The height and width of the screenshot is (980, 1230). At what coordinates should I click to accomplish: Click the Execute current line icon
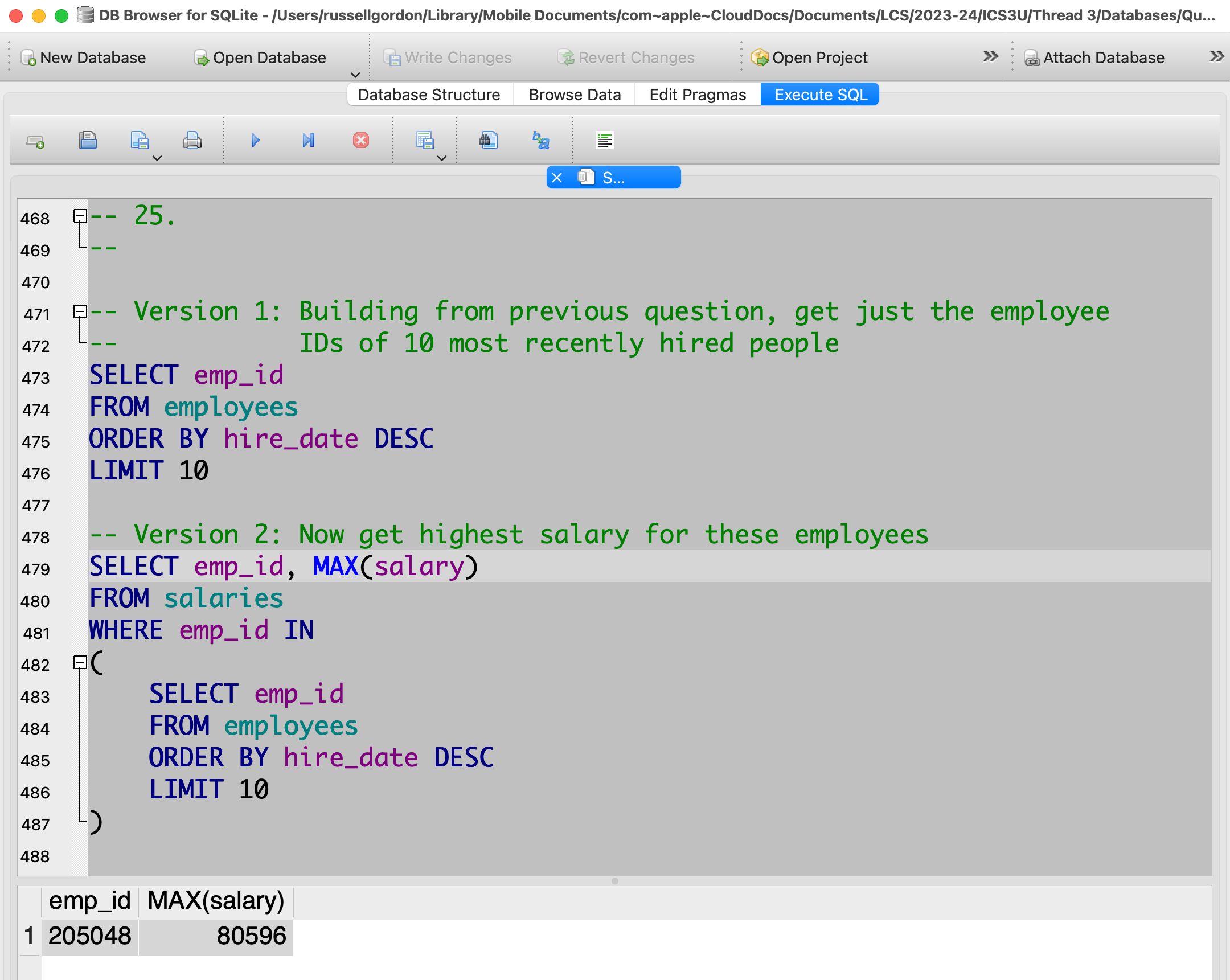click(x=308, y=140)
